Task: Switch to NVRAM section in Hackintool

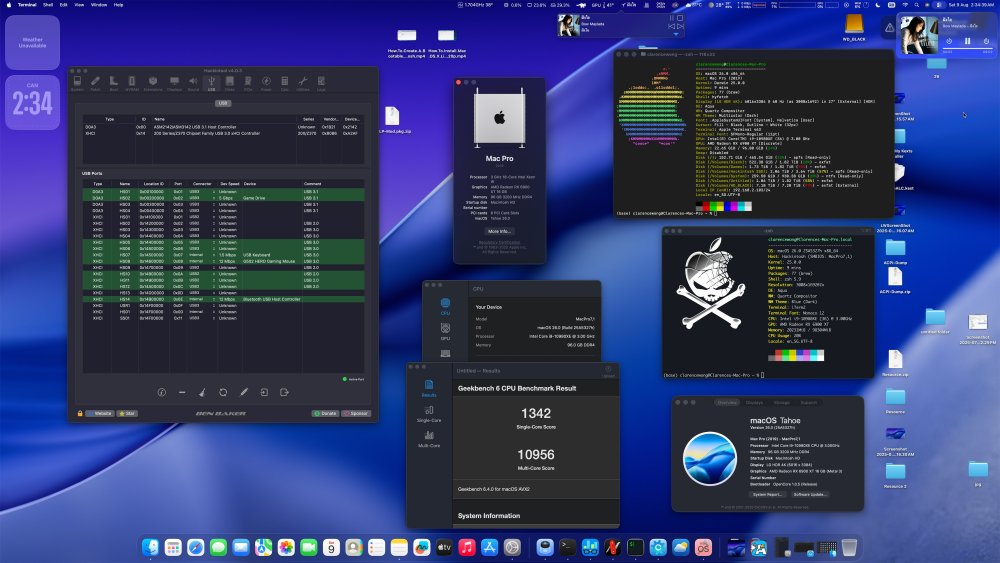Action: 132,84
